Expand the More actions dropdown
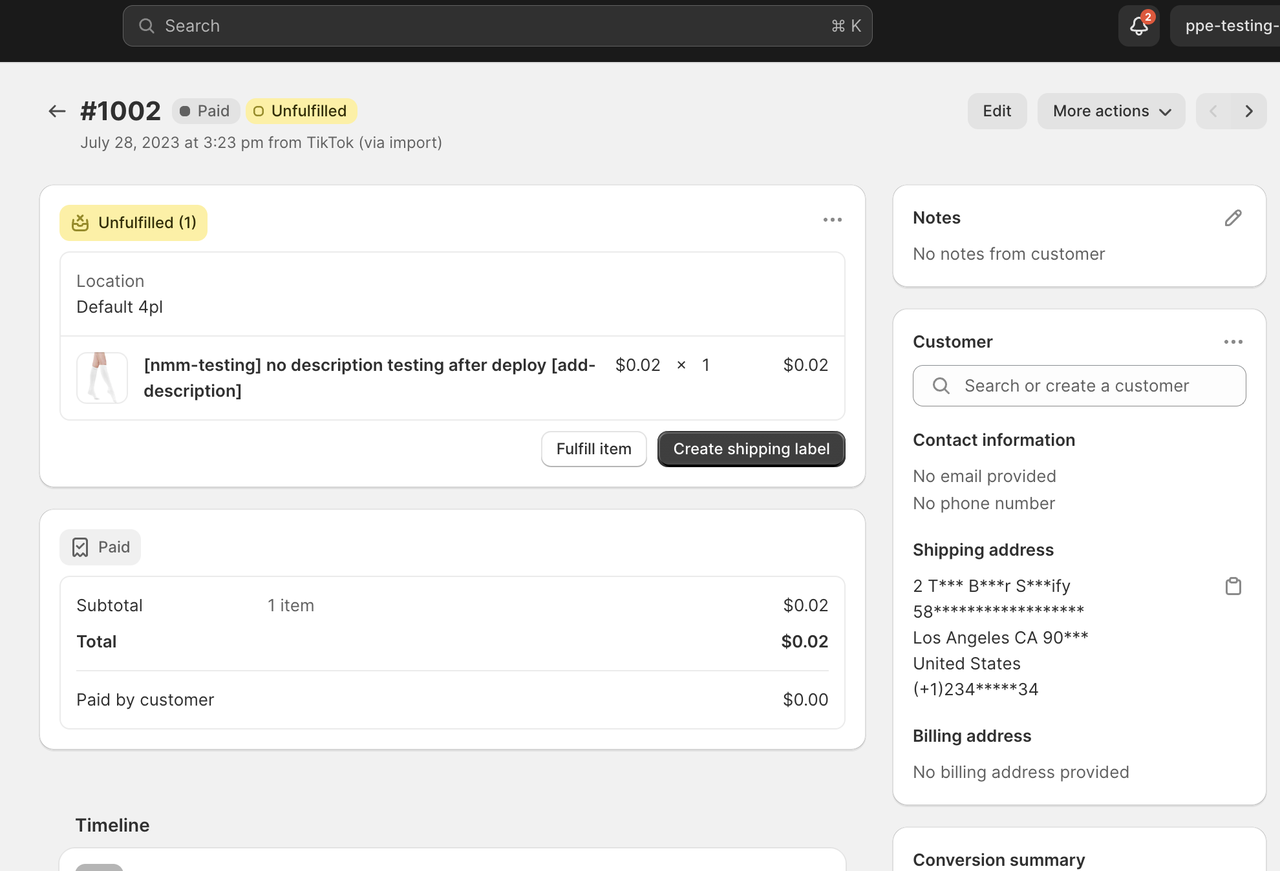 1111,111
